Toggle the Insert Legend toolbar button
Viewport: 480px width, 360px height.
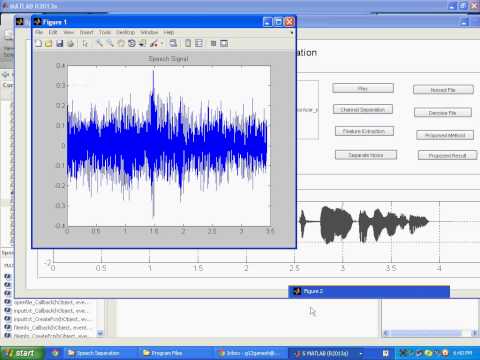199,43
